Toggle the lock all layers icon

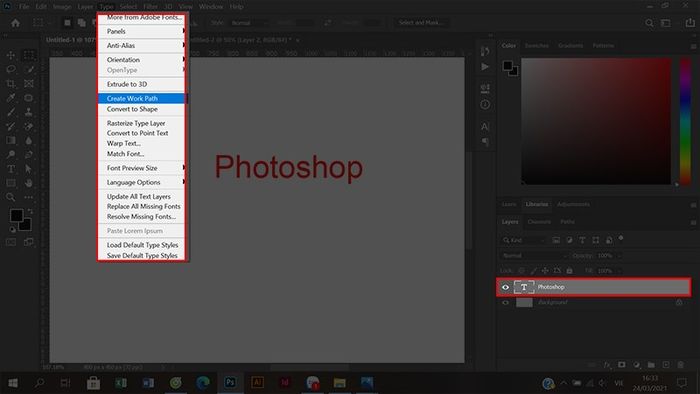569,270
